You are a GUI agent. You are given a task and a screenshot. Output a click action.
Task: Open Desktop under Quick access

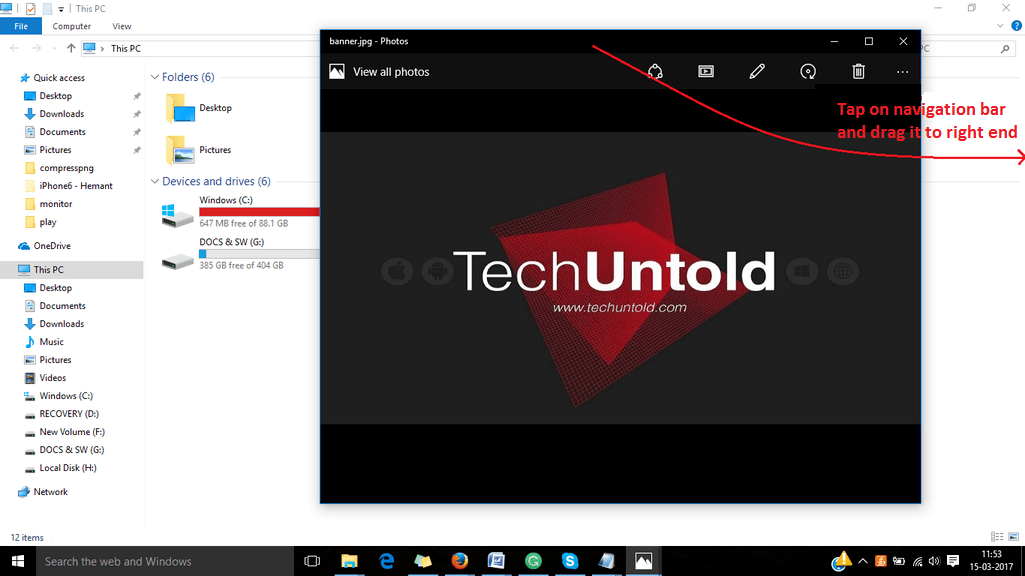coord(48,96)
